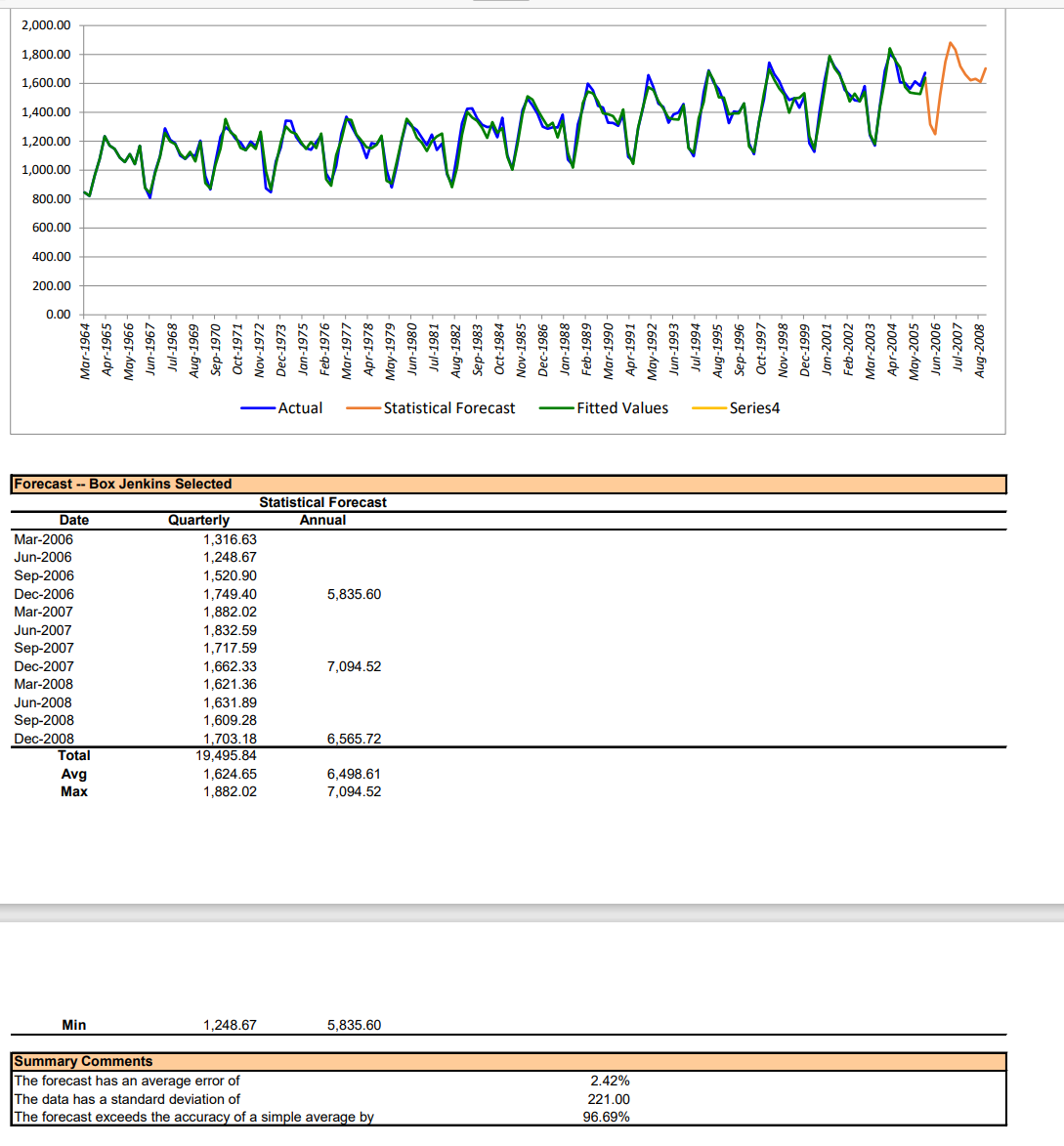
Task: Select the Annual column header
Action: click(321, 520)
